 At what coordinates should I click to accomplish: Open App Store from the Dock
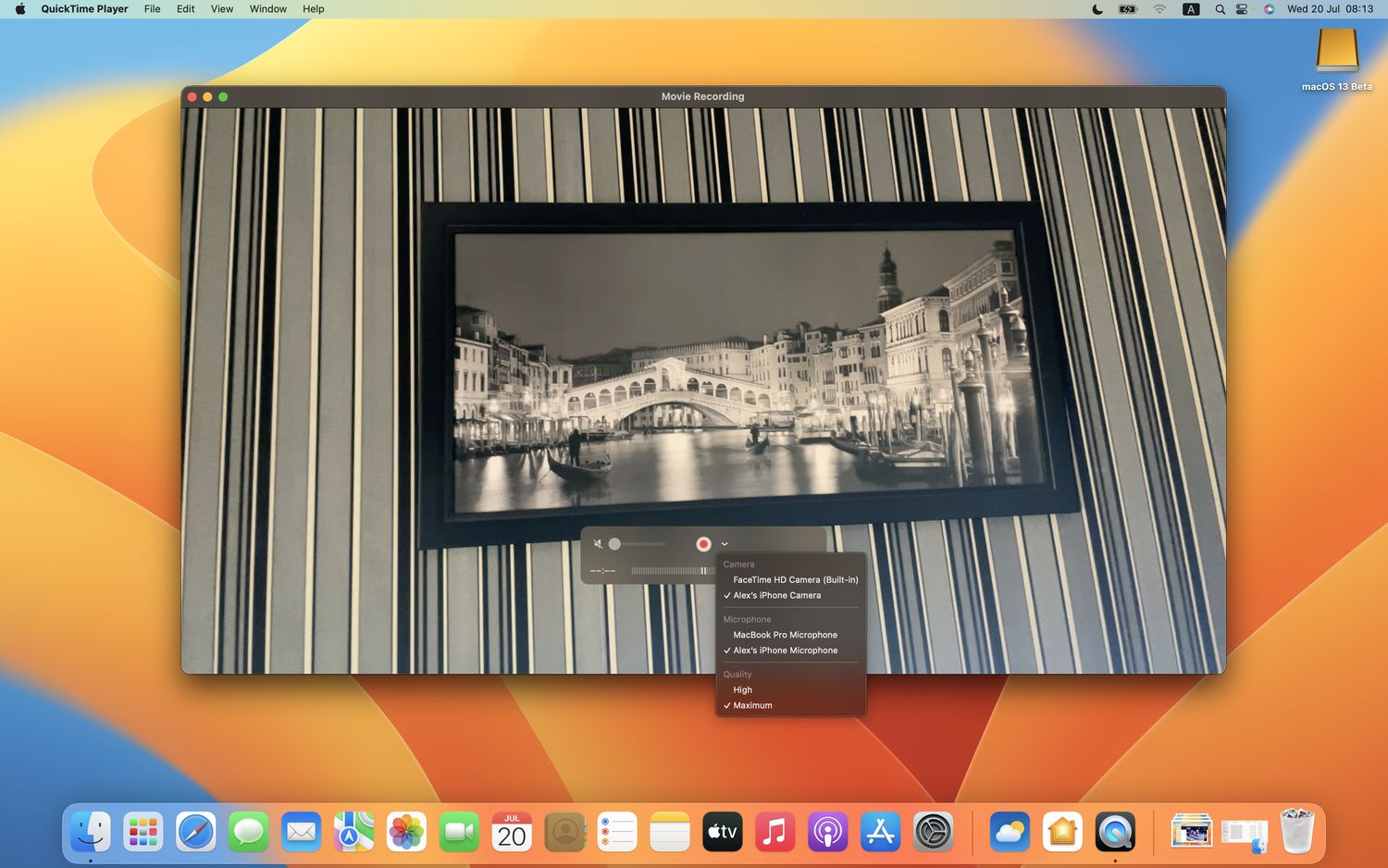(x=881, y=832)
